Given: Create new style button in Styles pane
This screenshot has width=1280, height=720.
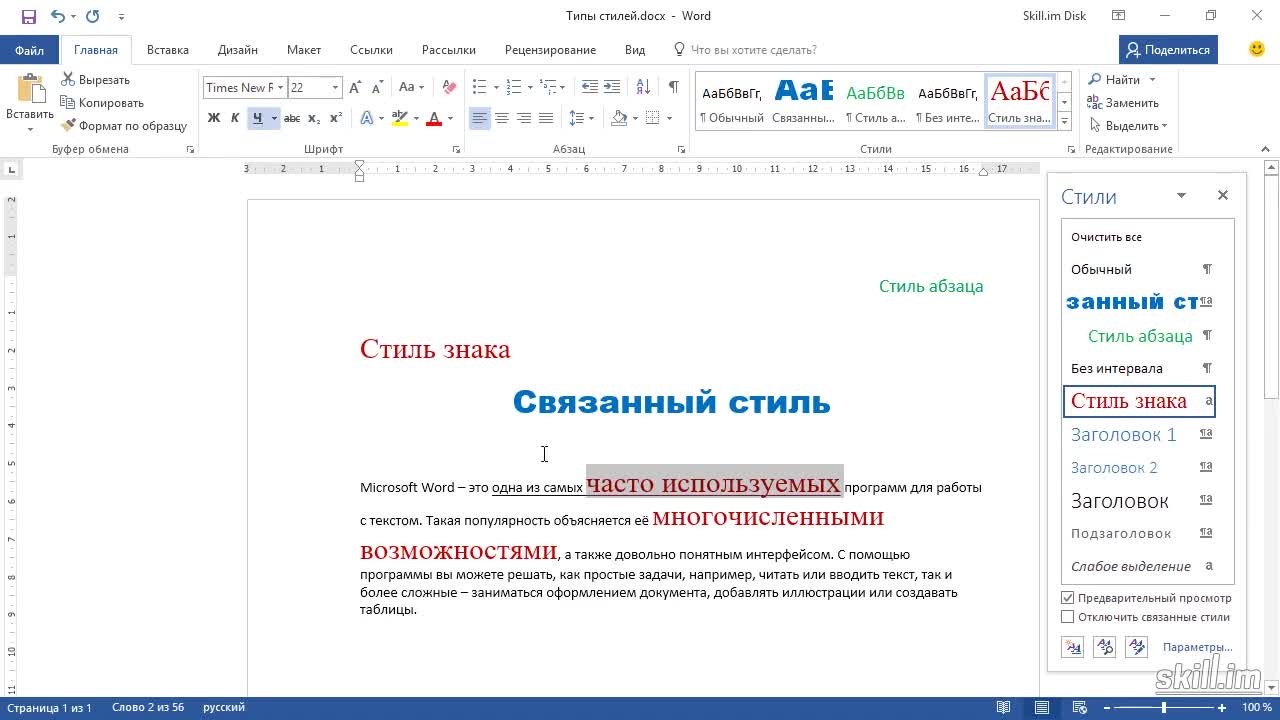Looking at the screenshot, I should tap(1073, 647).
